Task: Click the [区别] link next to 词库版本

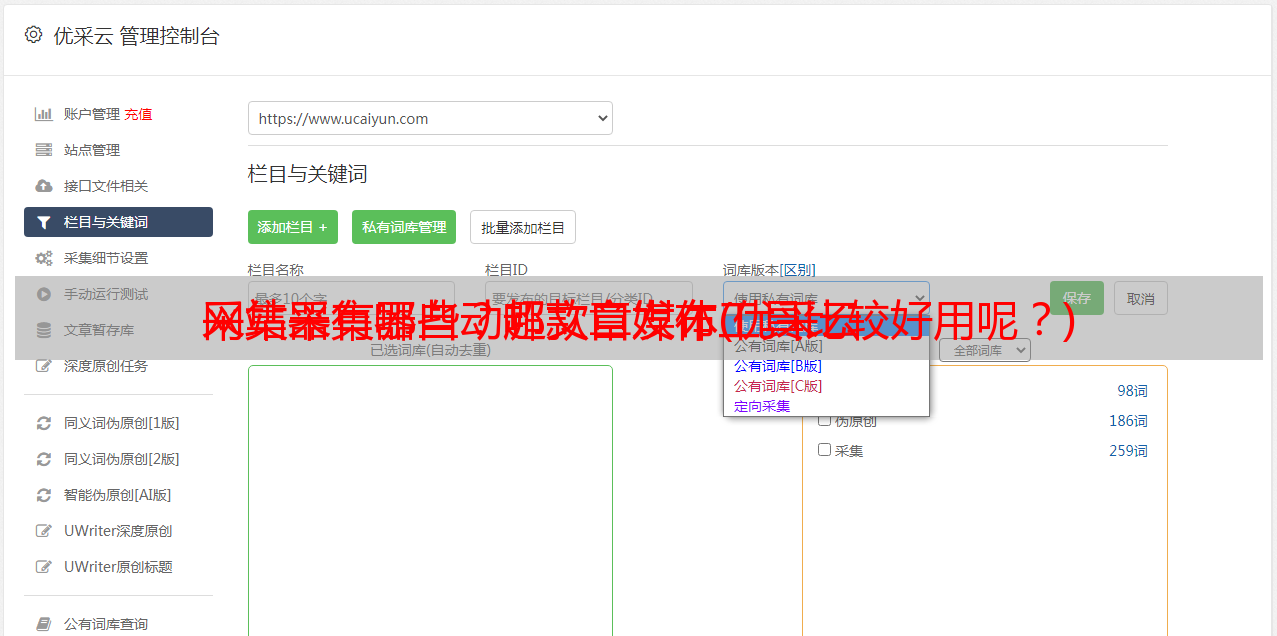Action: coord(798,270)
